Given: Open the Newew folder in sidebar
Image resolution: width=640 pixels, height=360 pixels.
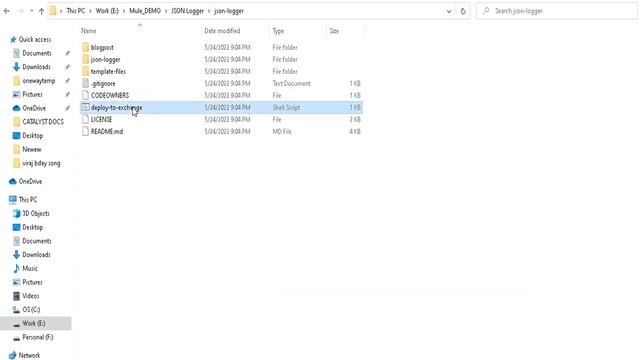Looking at the screenshot, I should click(31, 149).
